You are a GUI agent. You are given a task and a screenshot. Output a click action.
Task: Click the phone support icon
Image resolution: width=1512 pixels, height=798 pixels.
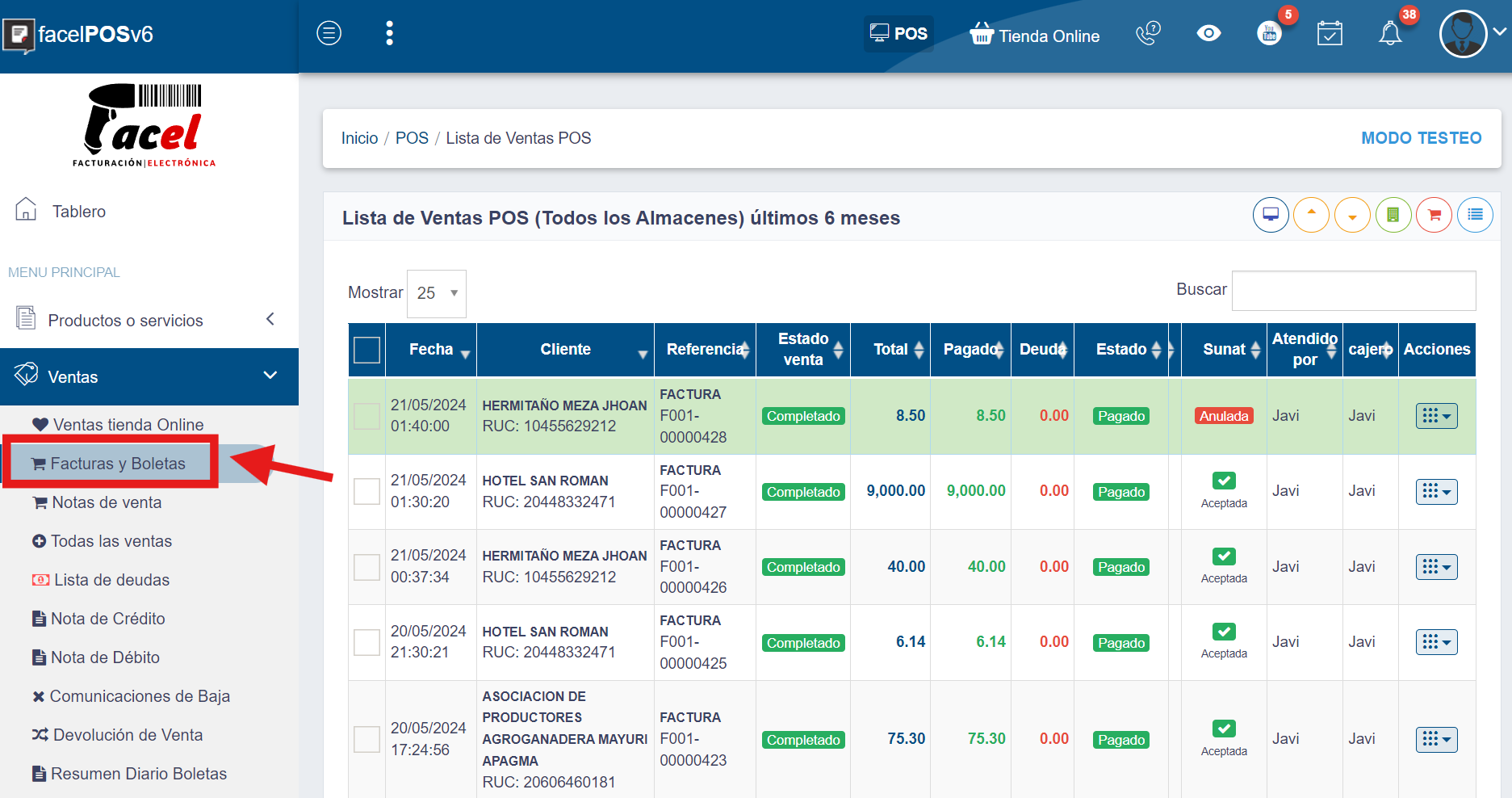(1148, 33)
